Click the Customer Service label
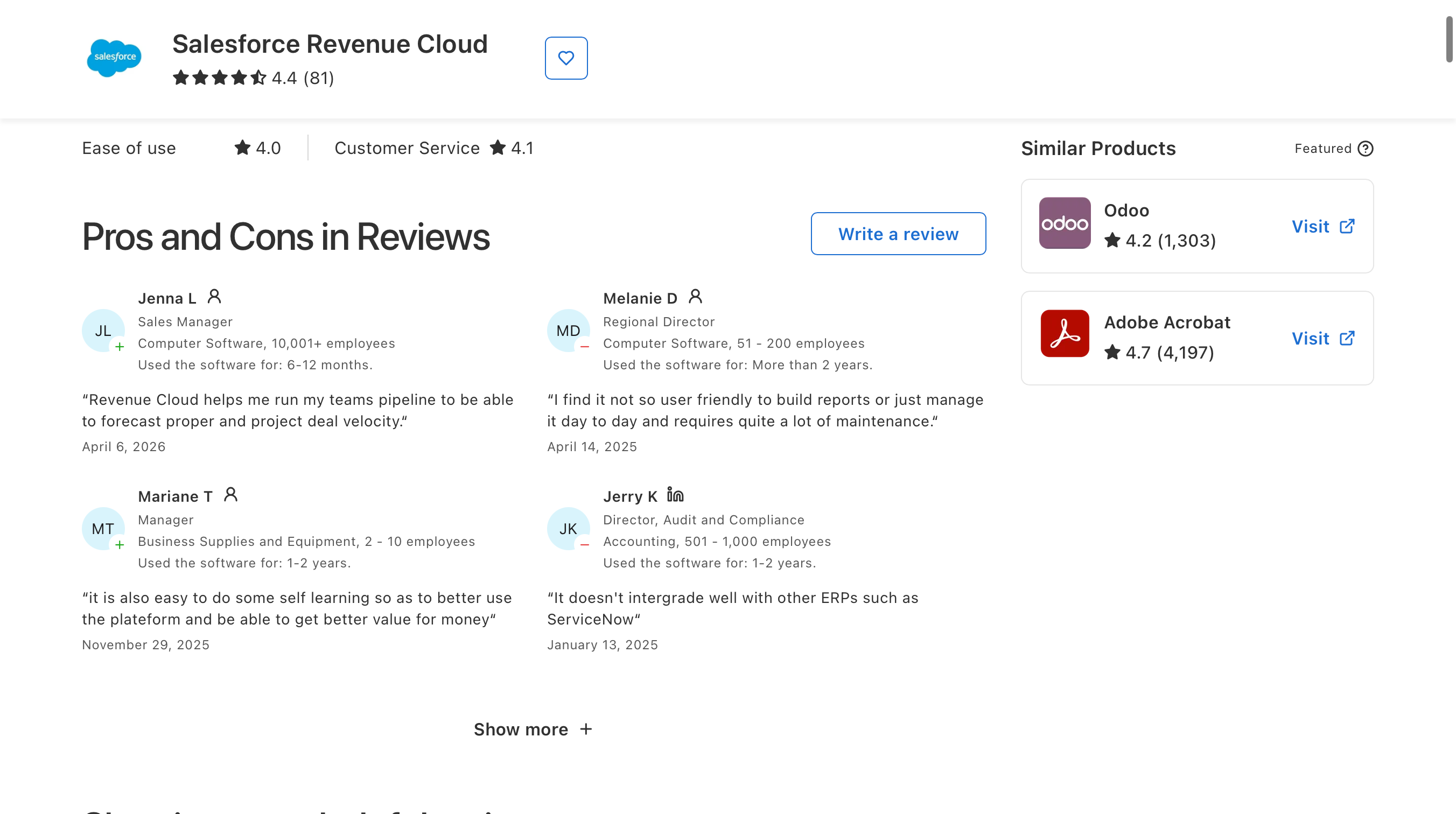This screenshot has width=1456, height=814. click(x=407, y=148)
